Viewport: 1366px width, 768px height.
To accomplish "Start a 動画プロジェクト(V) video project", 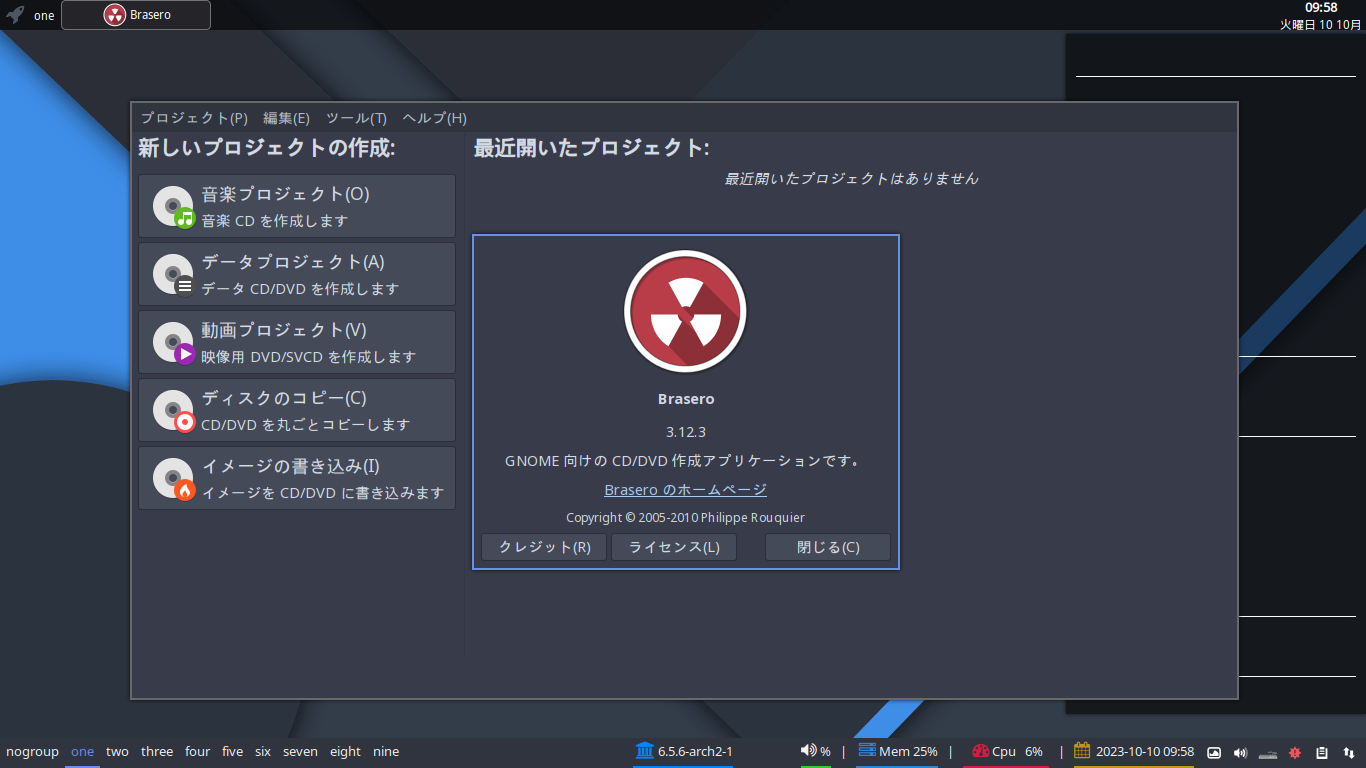I will pos(297,342).
